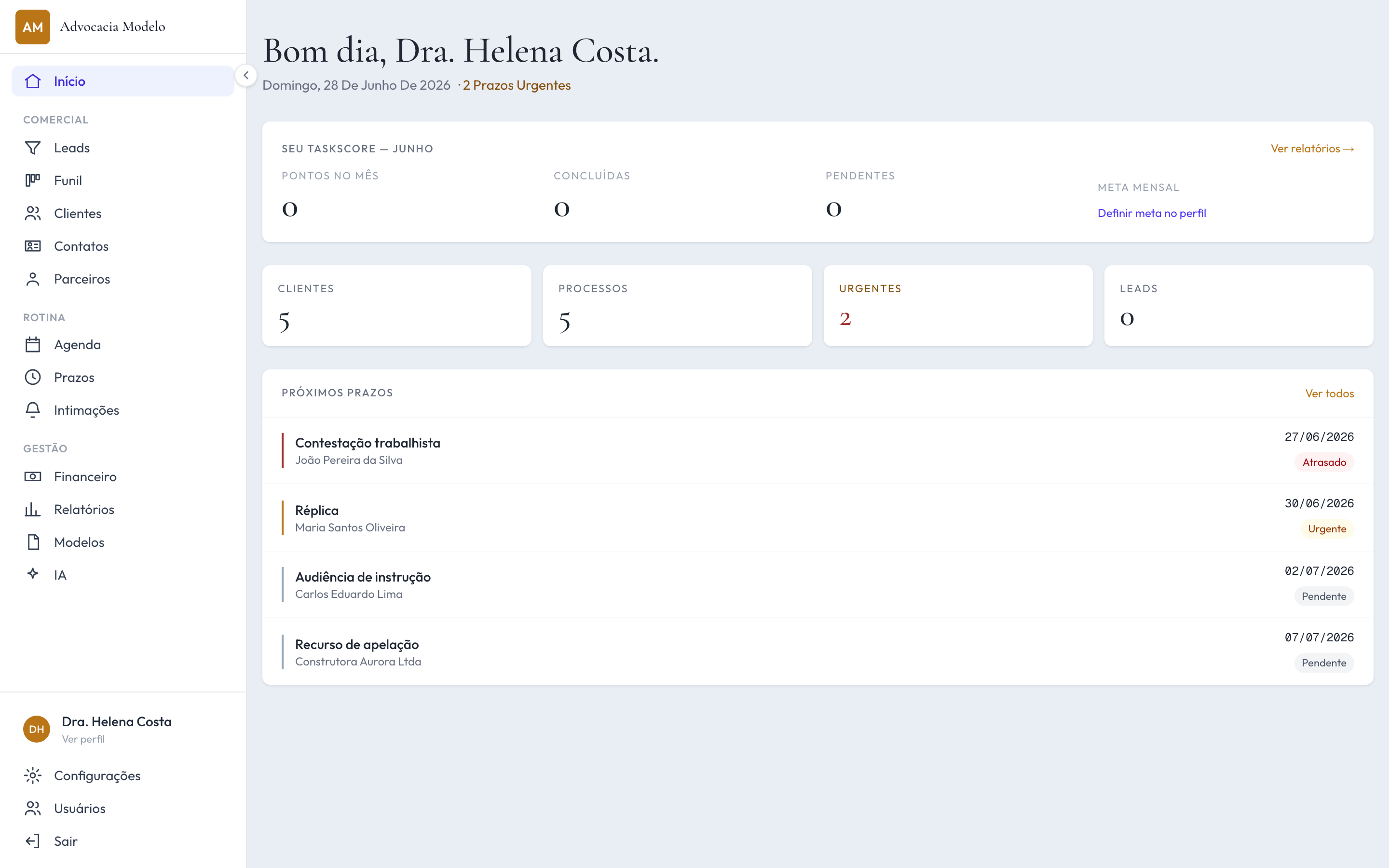
Task: Open the Audiência de instrução deadline
Action: (x=818, y=585)
